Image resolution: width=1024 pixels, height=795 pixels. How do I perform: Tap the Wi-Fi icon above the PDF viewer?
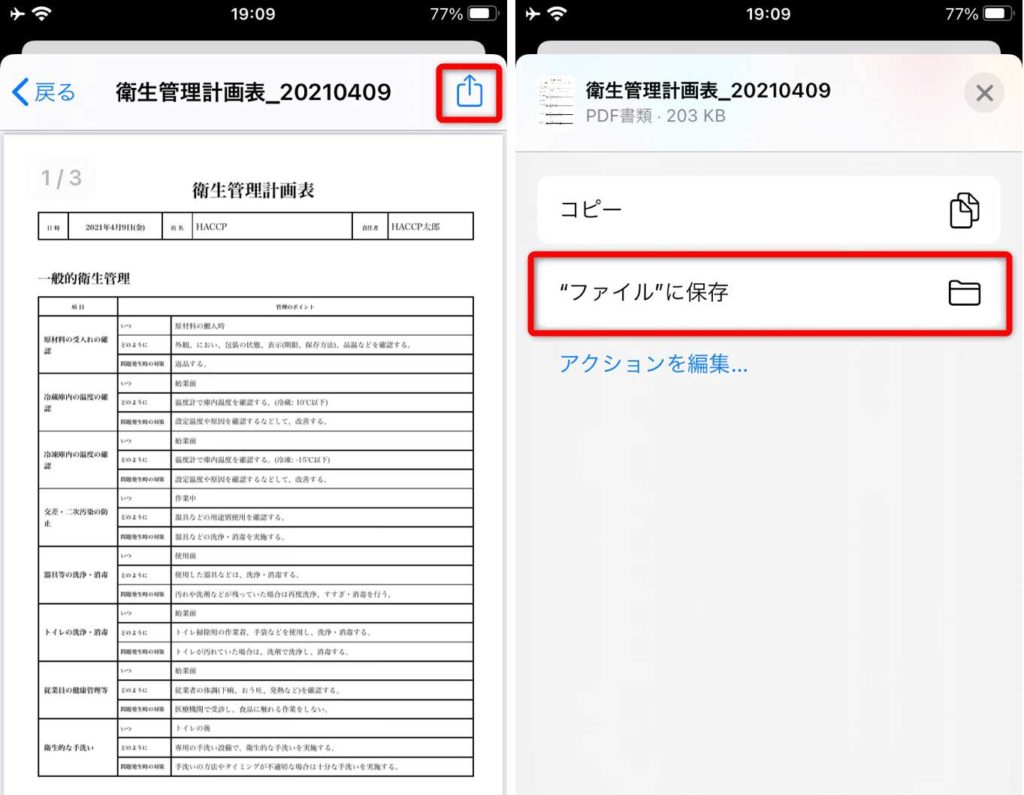pyautogui.click(x=42, y=14)
